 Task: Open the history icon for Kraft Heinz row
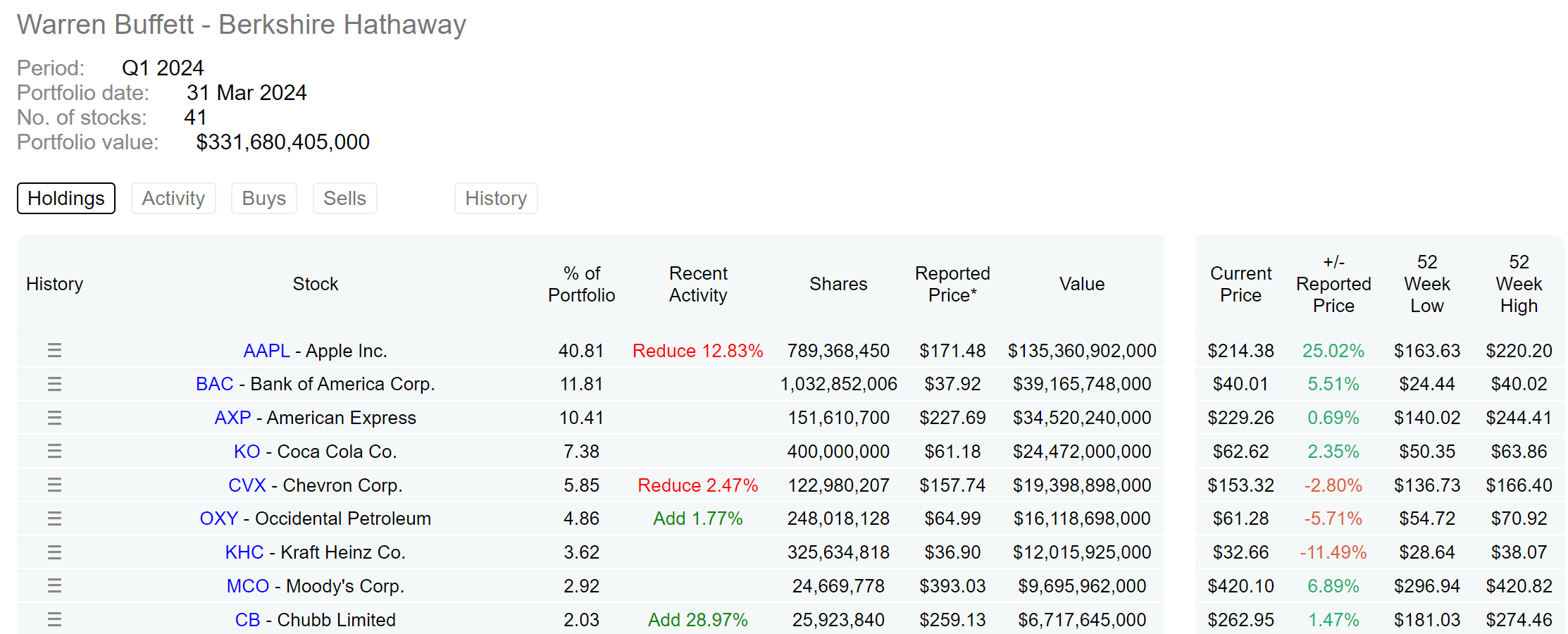(x=54, y=552)
